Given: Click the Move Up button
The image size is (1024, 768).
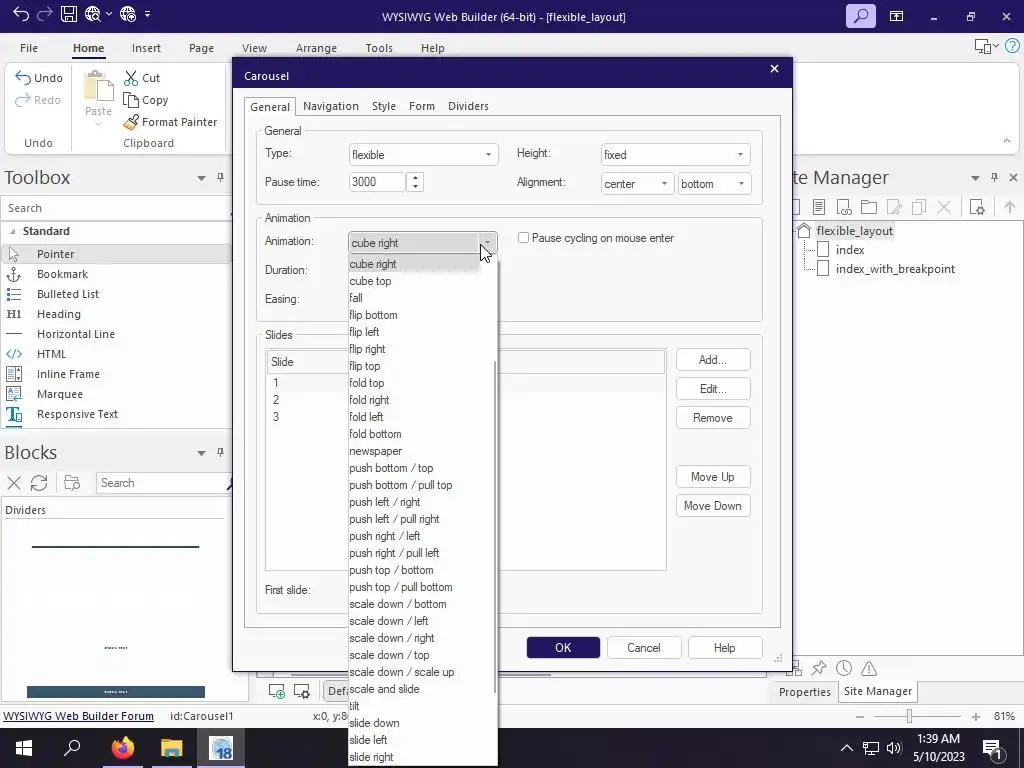Looking at the screenshot, I should tap(712, 477).
